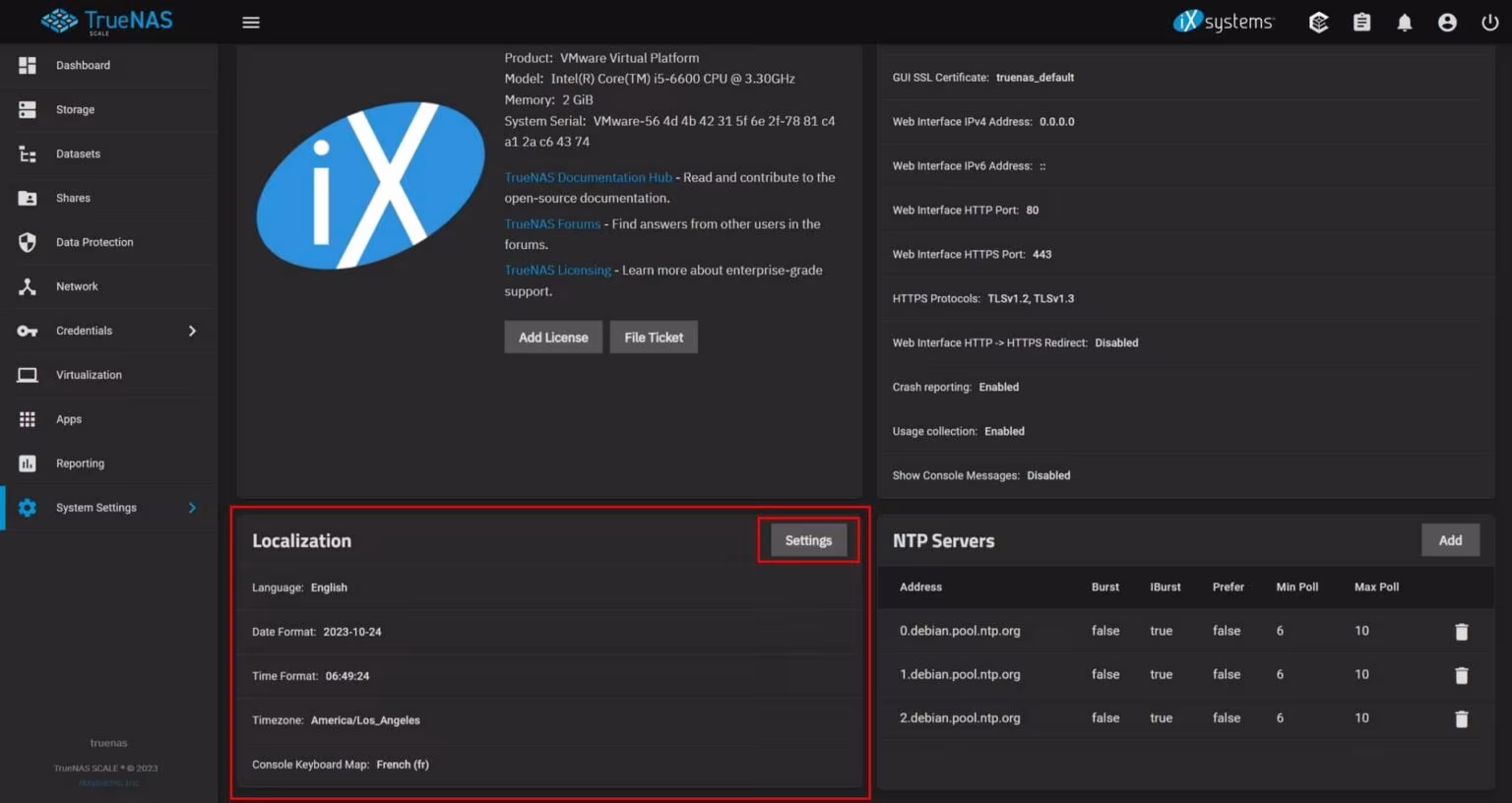Click the Address column header
The width and height of the screenshot is (1512, 803).
[920, 587]
